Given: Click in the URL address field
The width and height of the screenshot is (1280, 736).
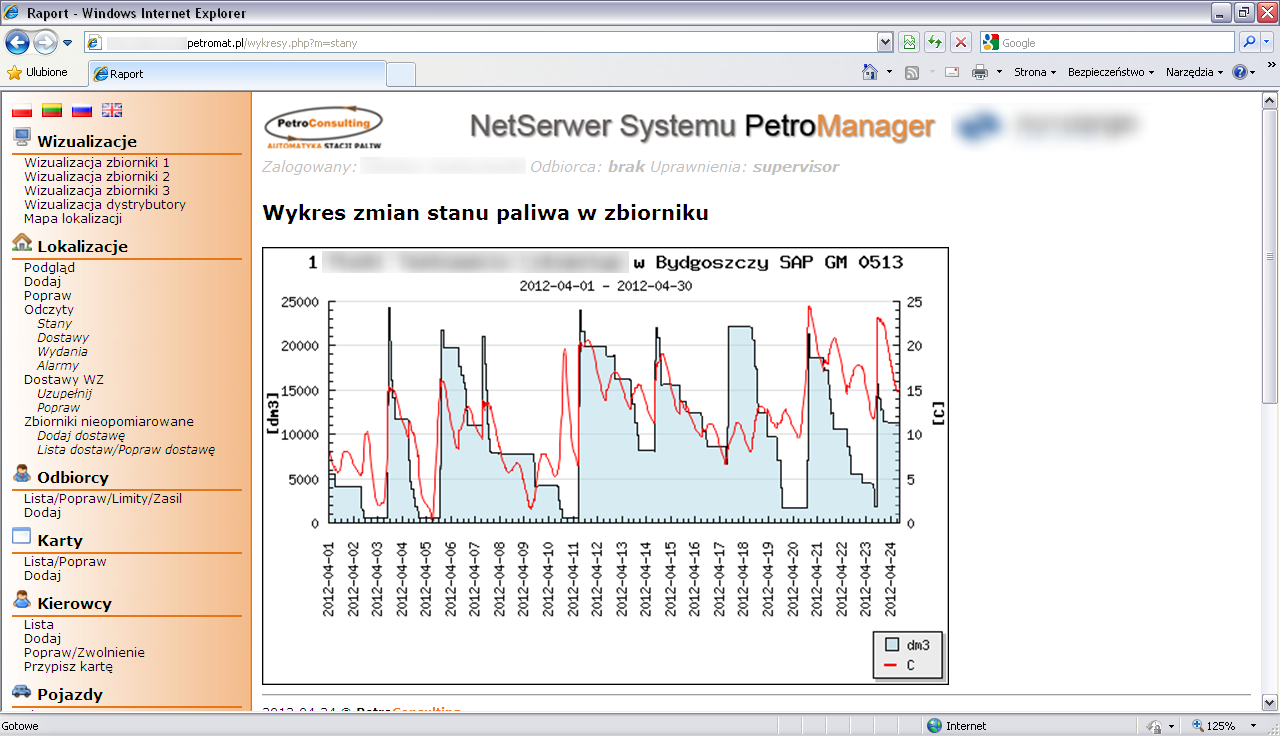Looking at the screenshot, I should (480, 43).
